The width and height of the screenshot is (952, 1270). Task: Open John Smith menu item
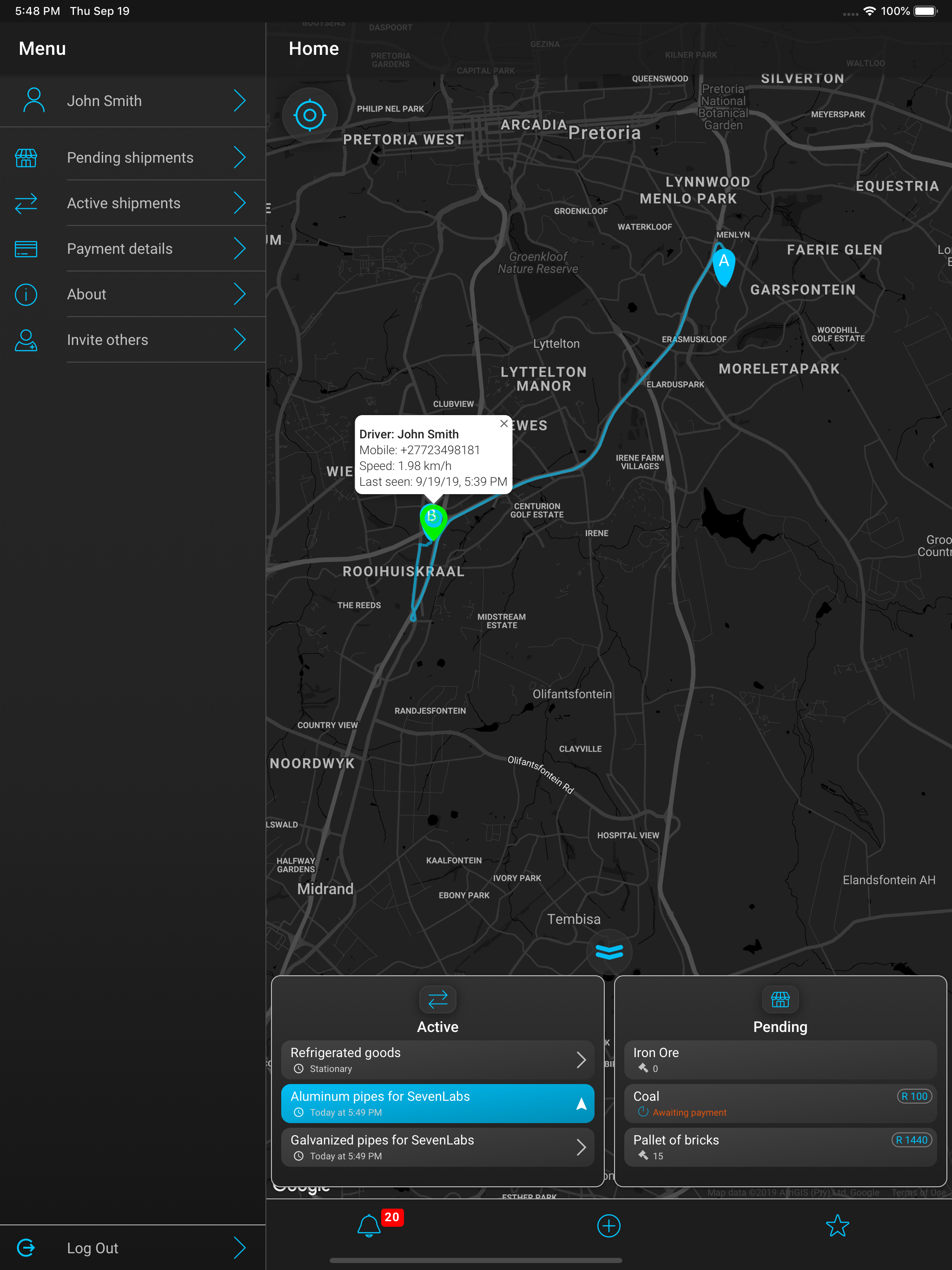click(132, 100)
